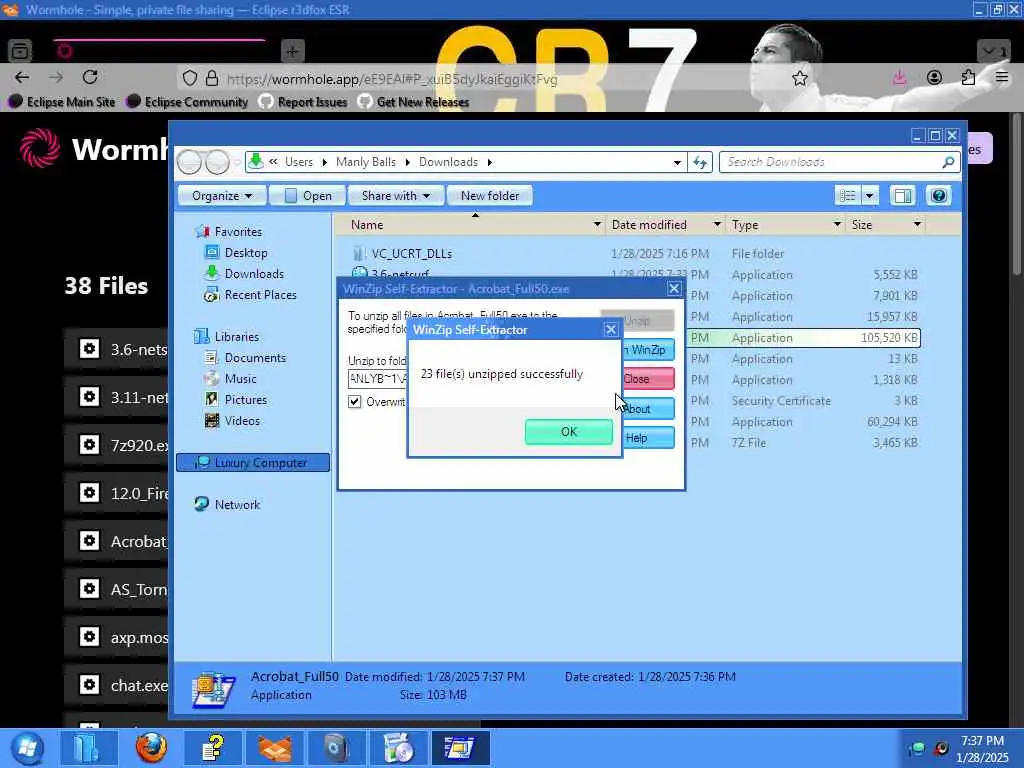Click the Favorites star icon
The width and height of the screenshot is (1024, 768).
[x=201, y=231]
